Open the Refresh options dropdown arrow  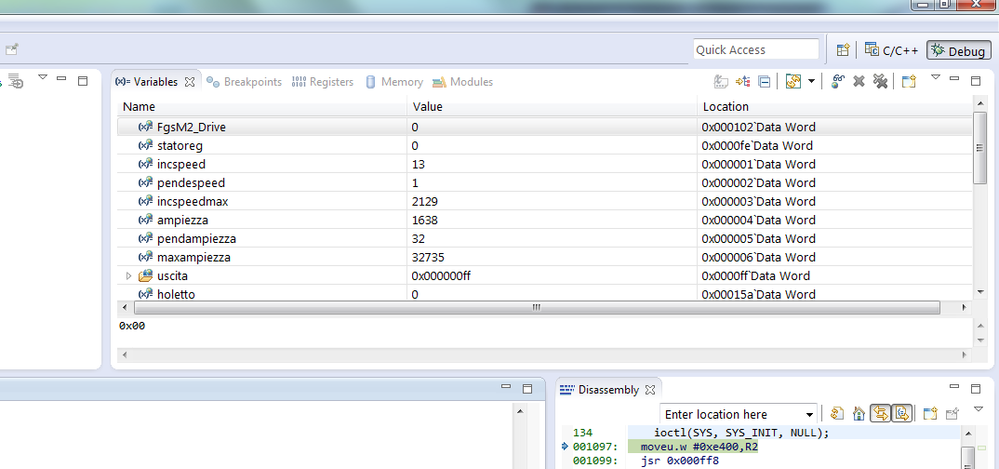click(x=811, y=82)
